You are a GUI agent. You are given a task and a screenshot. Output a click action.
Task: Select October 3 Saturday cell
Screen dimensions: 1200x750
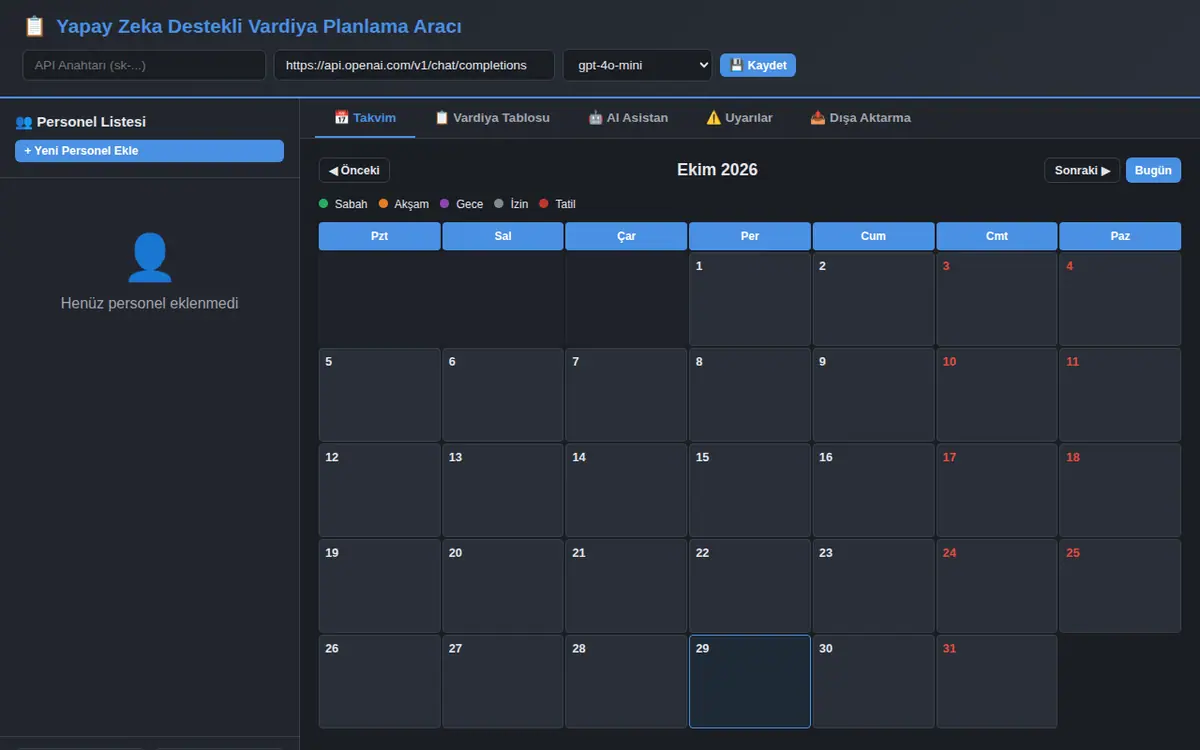997,299
